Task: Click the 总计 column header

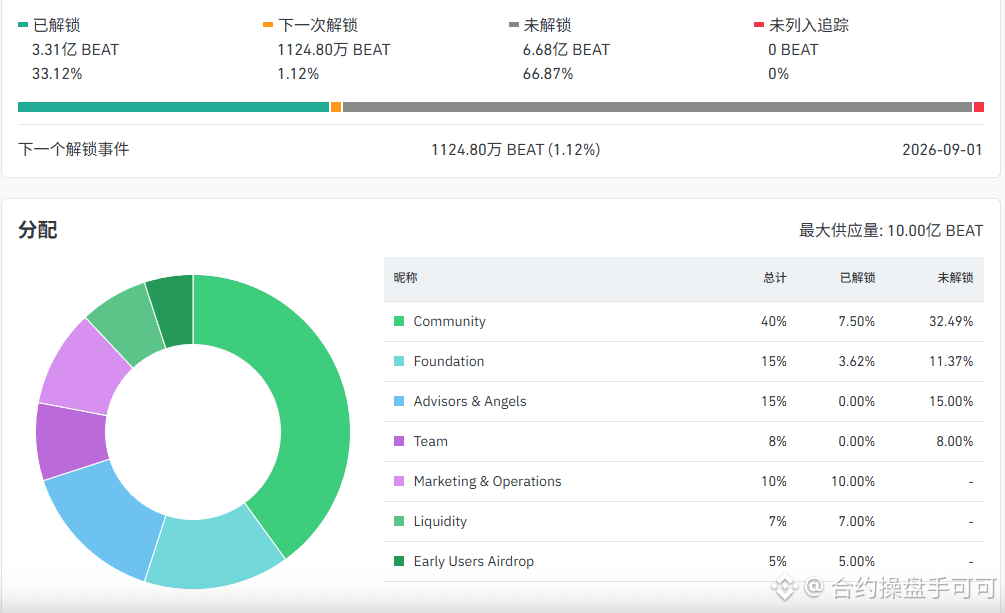Action: 774,278
